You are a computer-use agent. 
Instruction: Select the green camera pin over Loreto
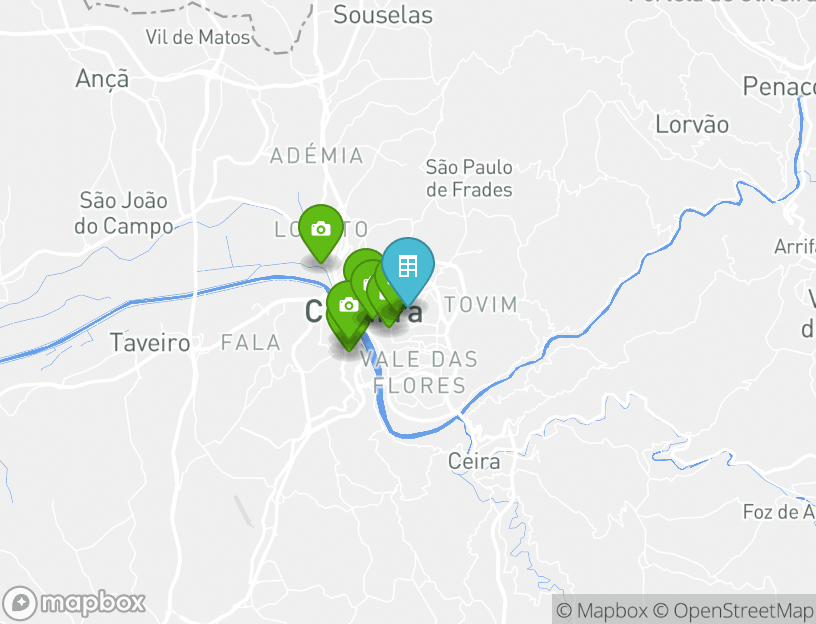[x=321, y=231]
